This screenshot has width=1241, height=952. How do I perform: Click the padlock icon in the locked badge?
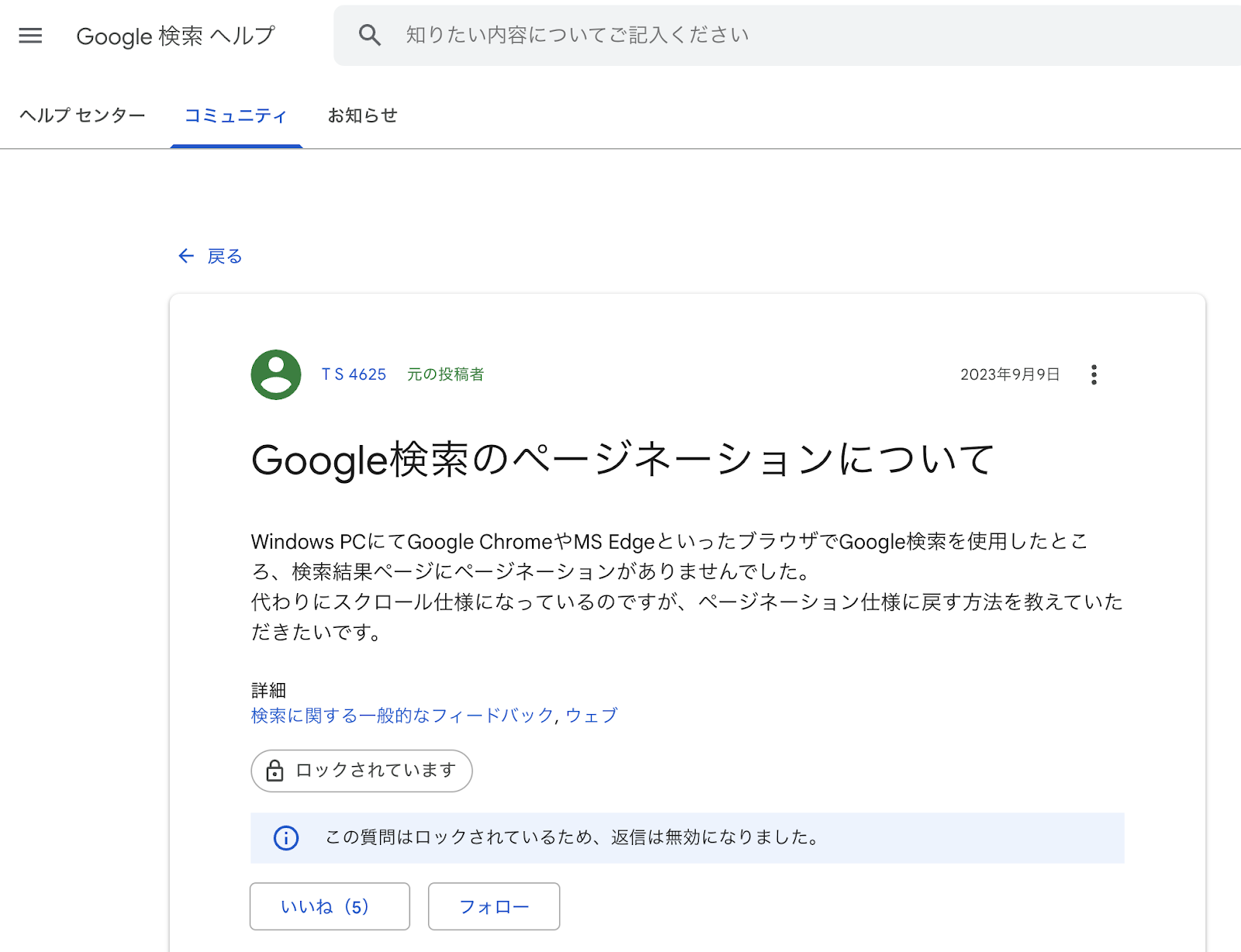275,771
